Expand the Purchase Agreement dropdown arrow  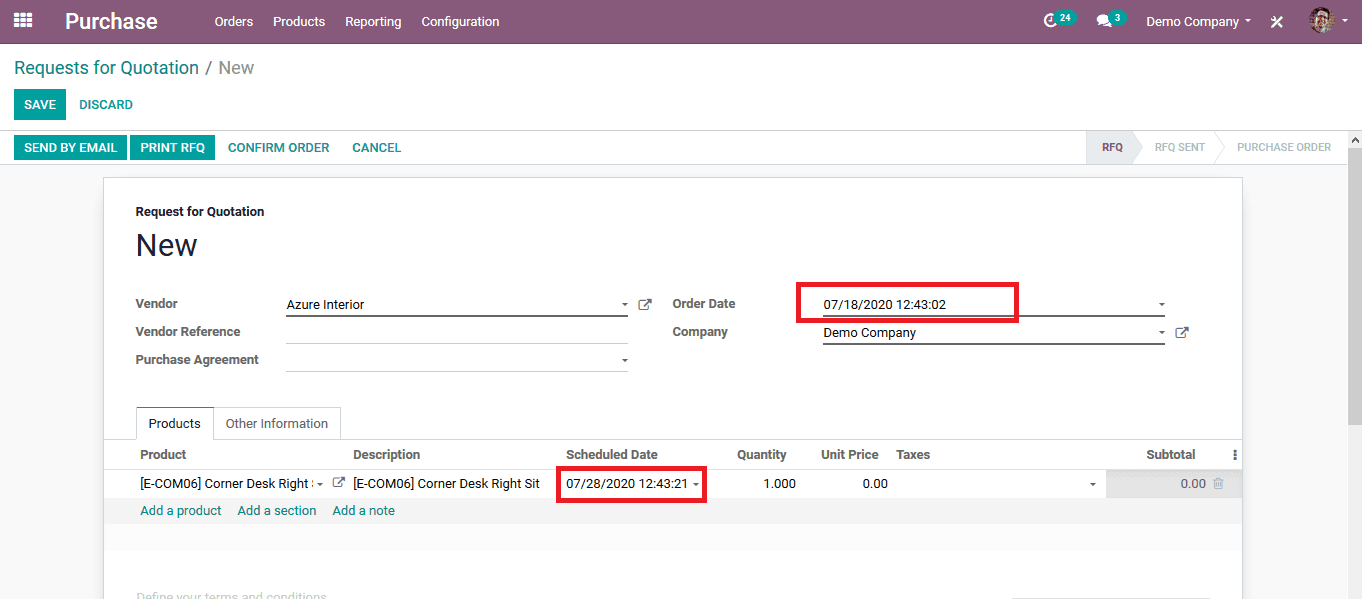click(624, 360)
